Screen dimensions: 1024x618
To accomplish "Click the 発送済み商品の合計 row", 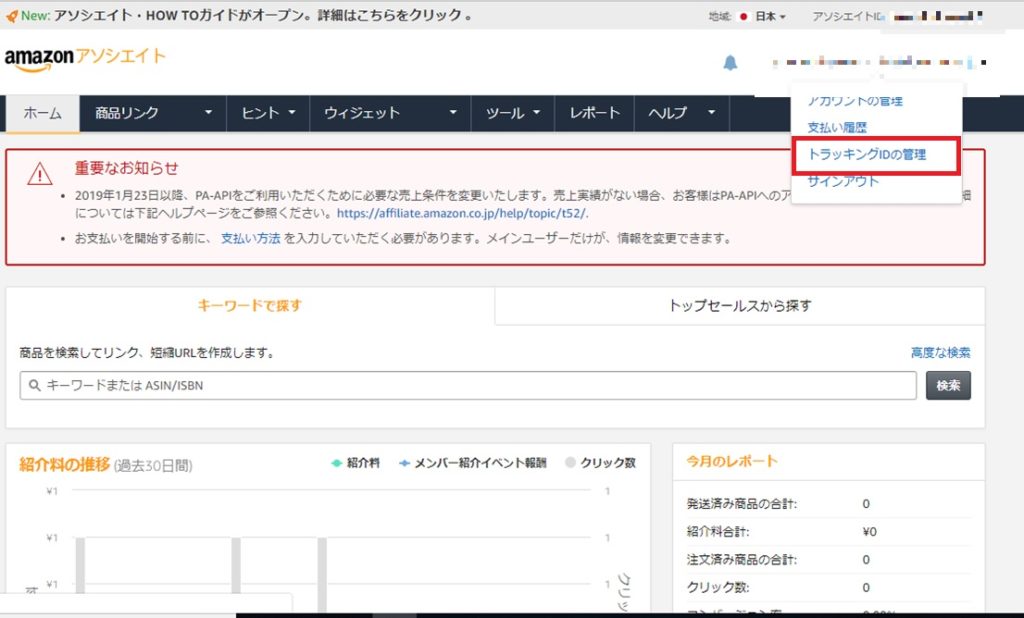I will (x=828, y=504).
